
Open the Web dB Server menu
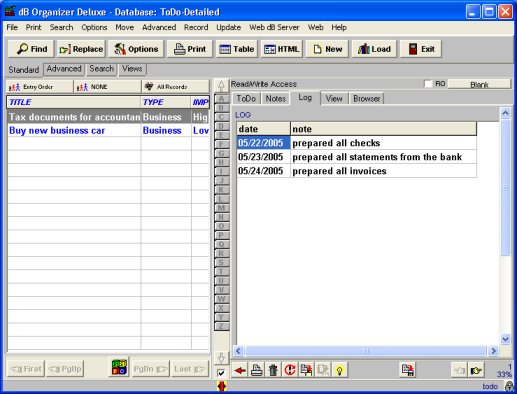click(x=274, y=27)
